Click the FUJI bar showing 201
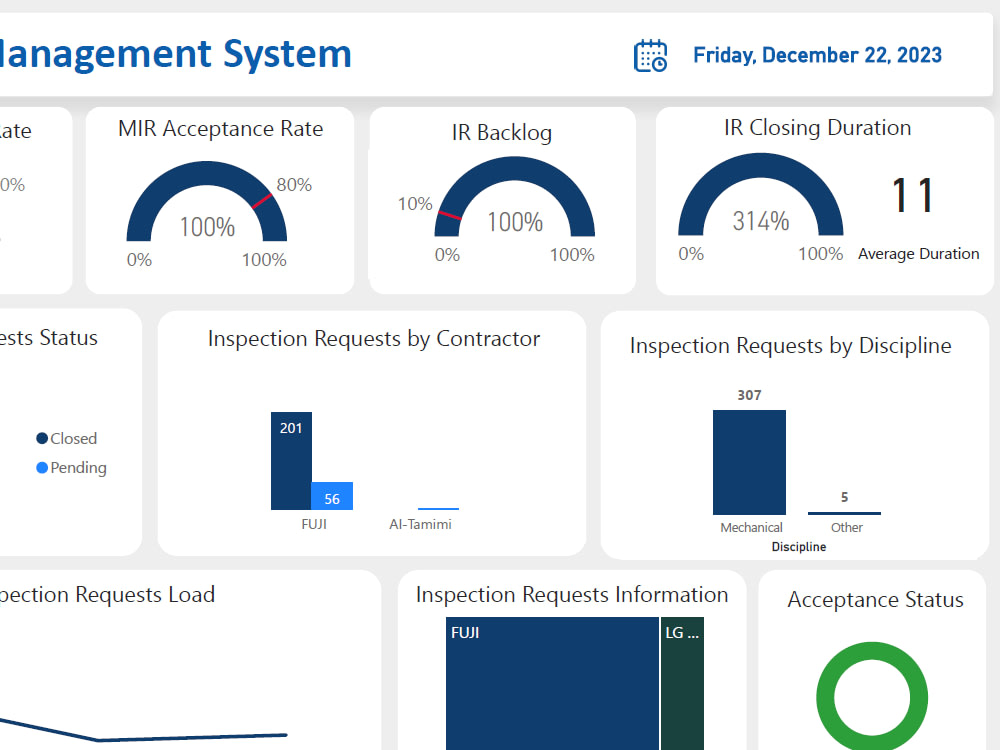This screenshot has width=1000, height=750. point(291,460)
